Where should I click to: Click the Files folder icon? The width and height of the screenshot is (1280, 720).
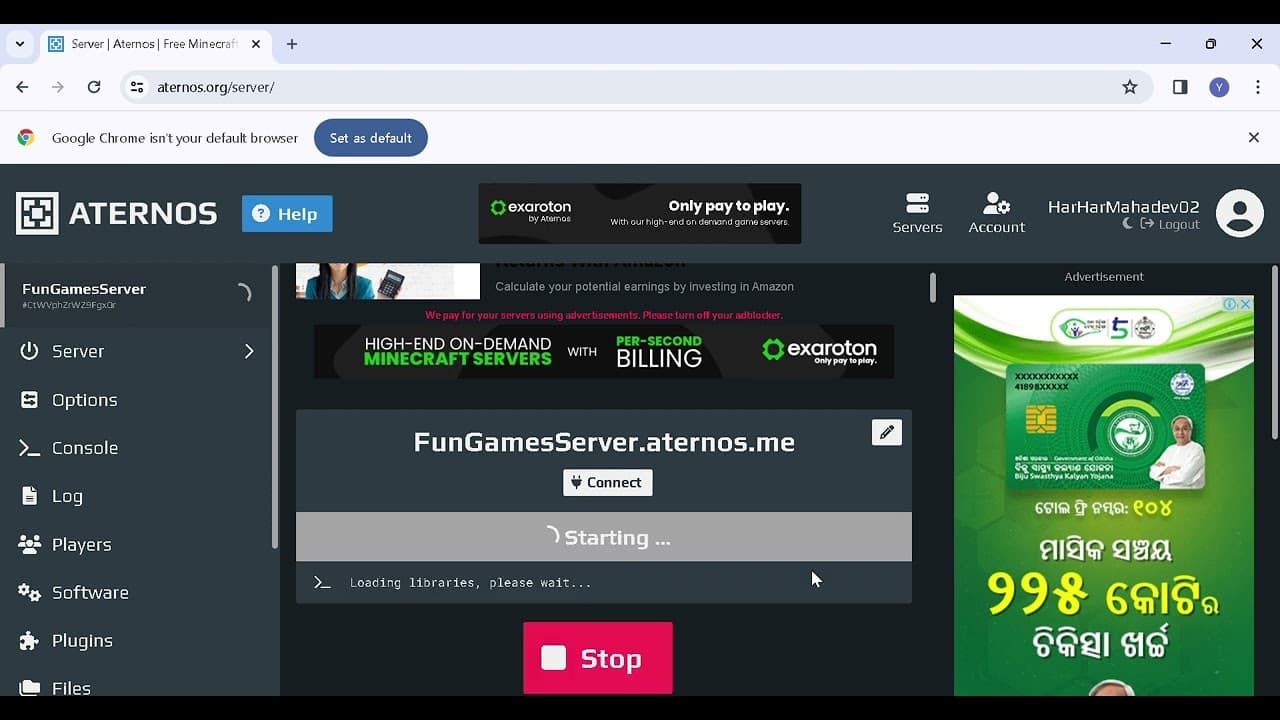30,688
